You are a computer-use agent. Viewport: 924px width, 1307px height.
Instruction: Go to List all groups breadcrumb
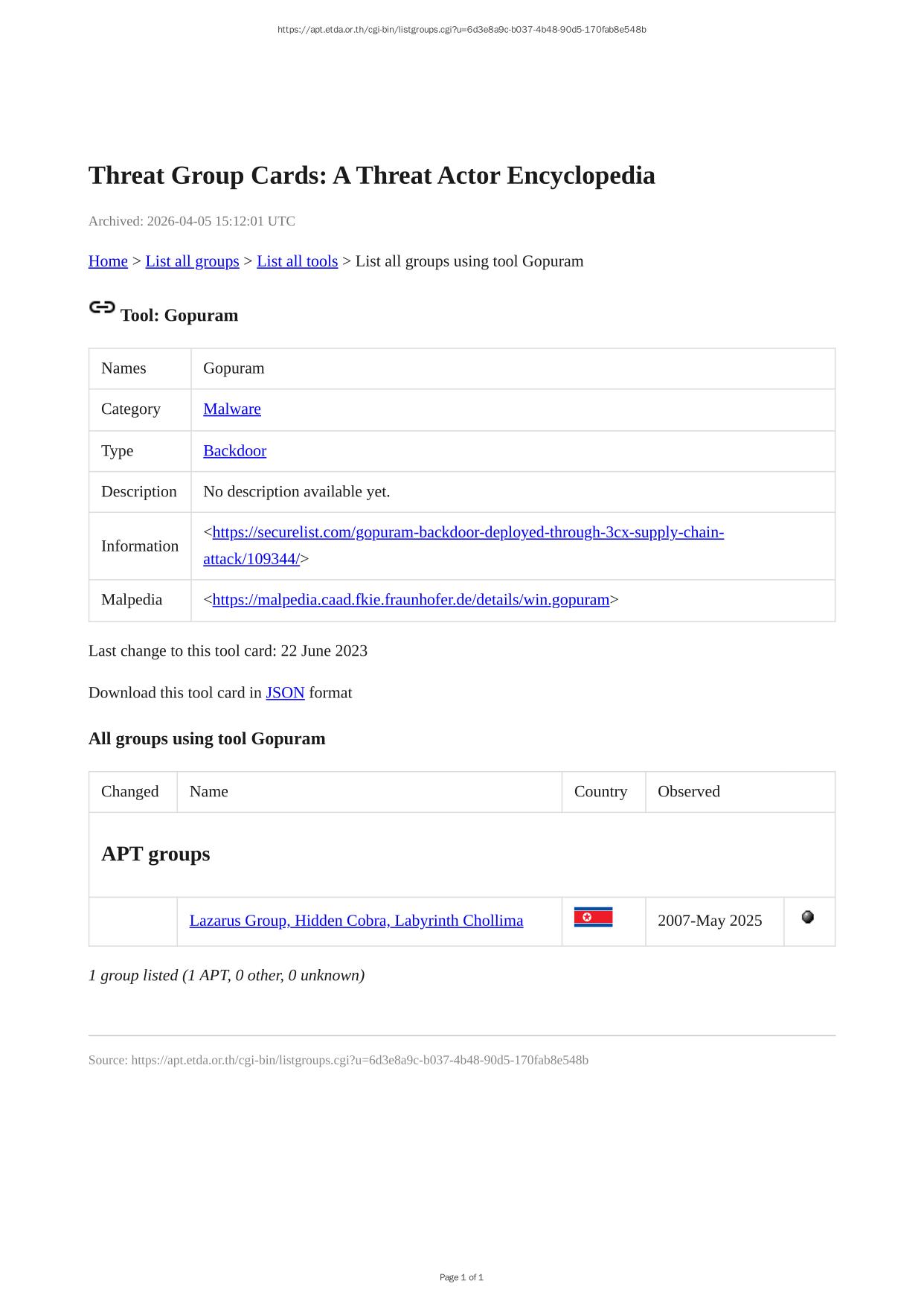pos(192,261)
